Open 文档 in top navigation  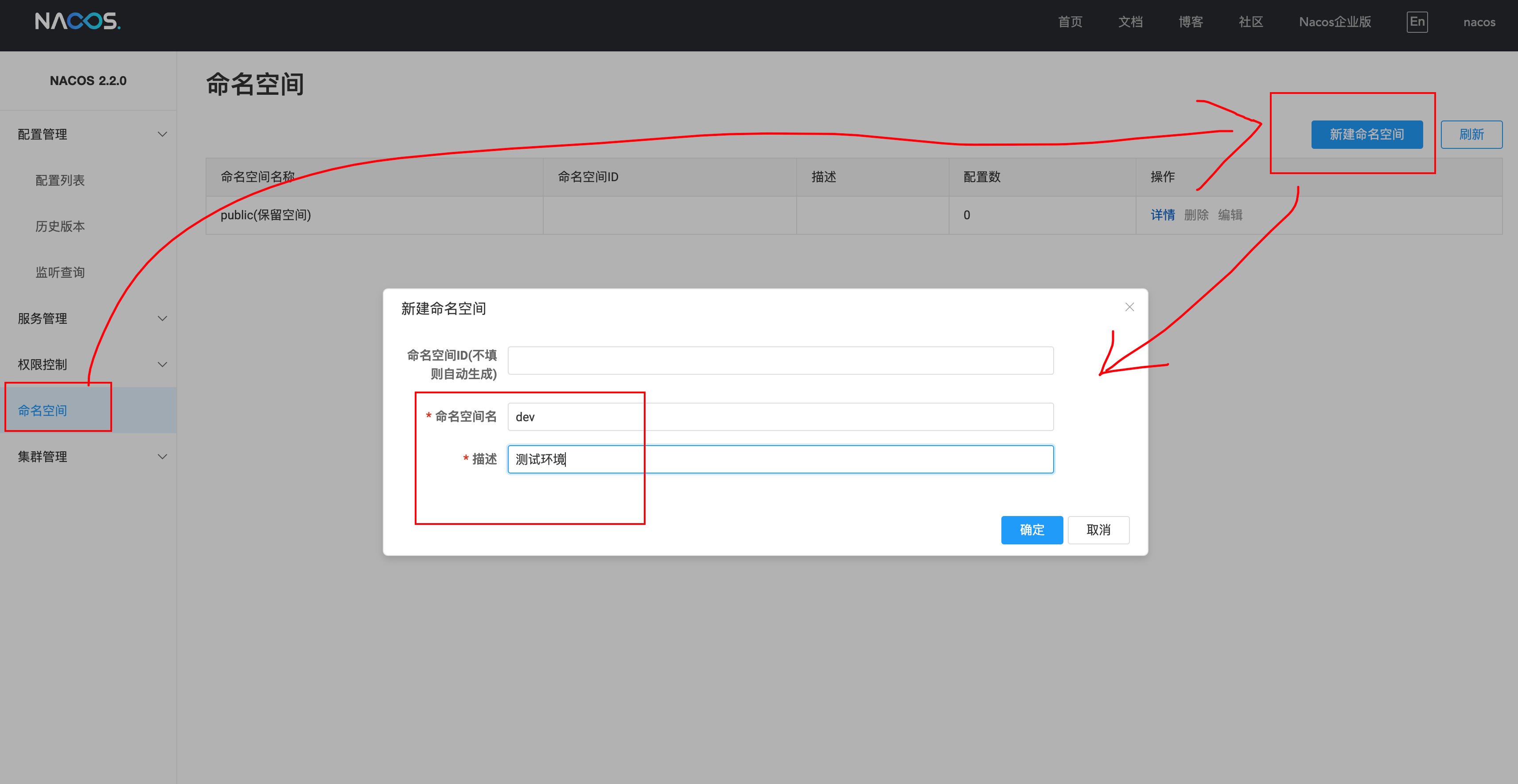1130,22
